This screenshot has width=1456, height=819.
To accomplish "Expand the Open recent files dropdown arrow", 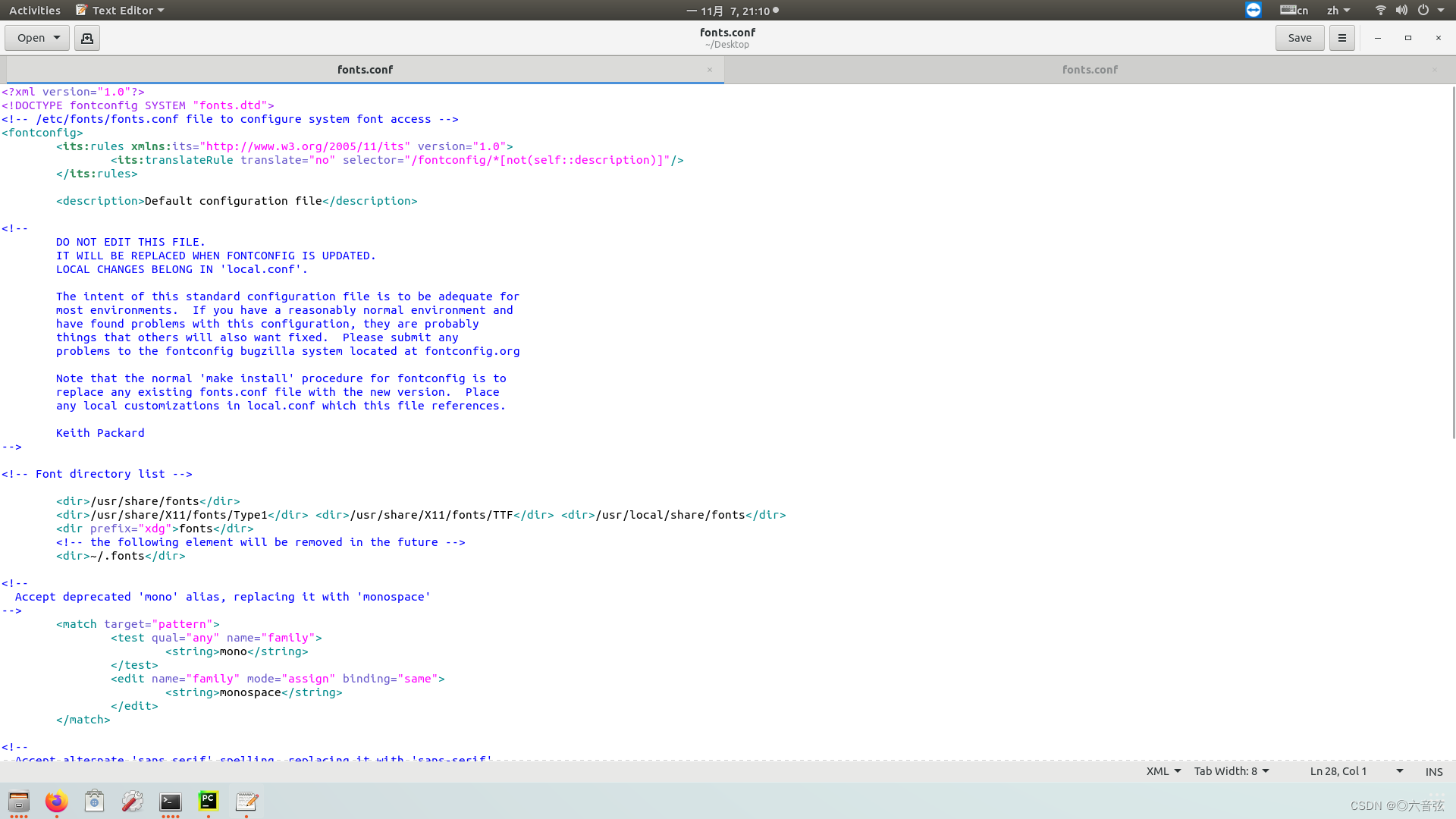I will pos(57,38).
